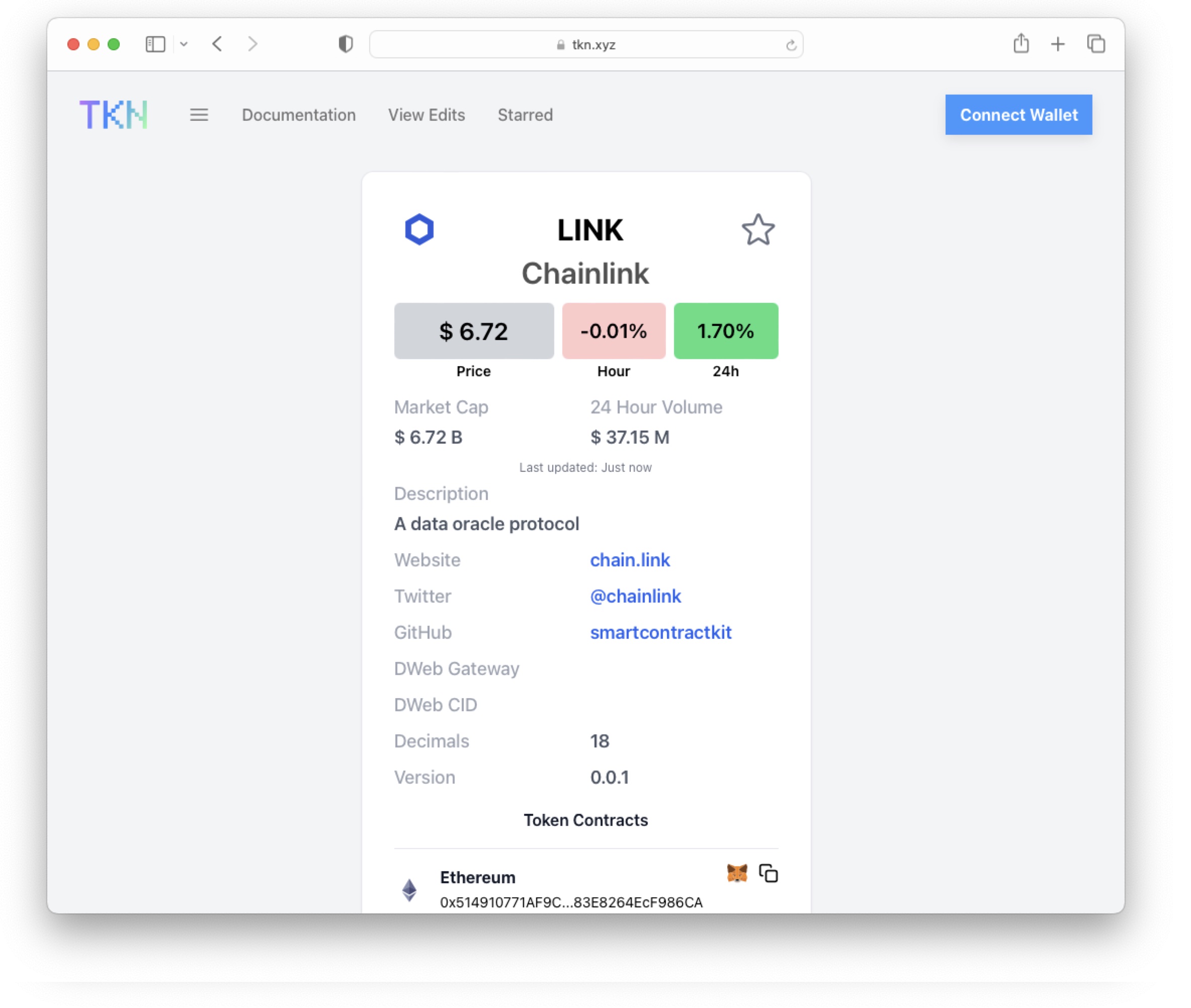Screen dimensions: 1191x1008
Task: Minimize the Safari window
Action: point(93,44)
